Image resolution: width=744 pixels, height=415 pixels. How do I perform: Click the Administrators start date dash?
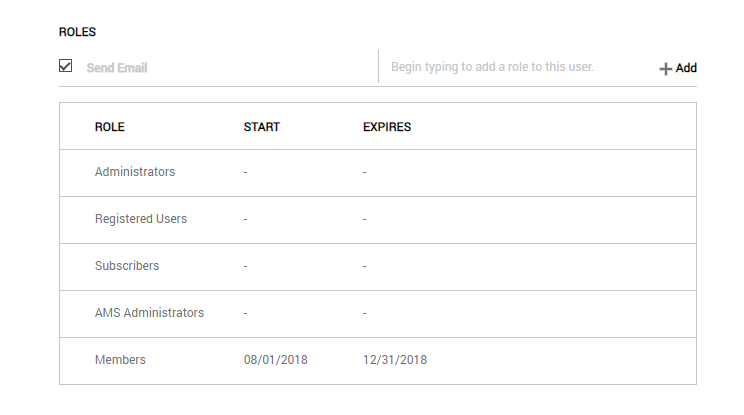click(x=245, y=173)
